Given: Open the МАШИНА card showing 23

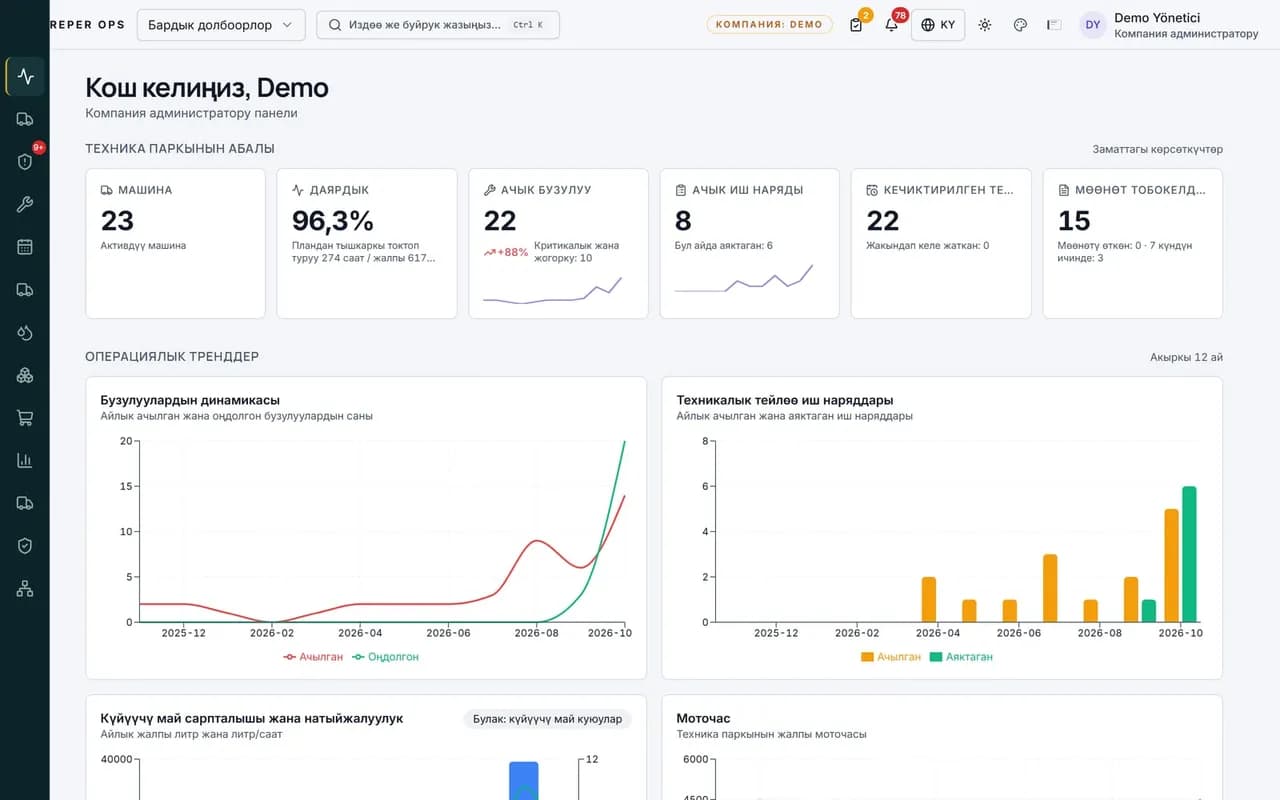Looking at the screenshot, I should tap(175, 243).
